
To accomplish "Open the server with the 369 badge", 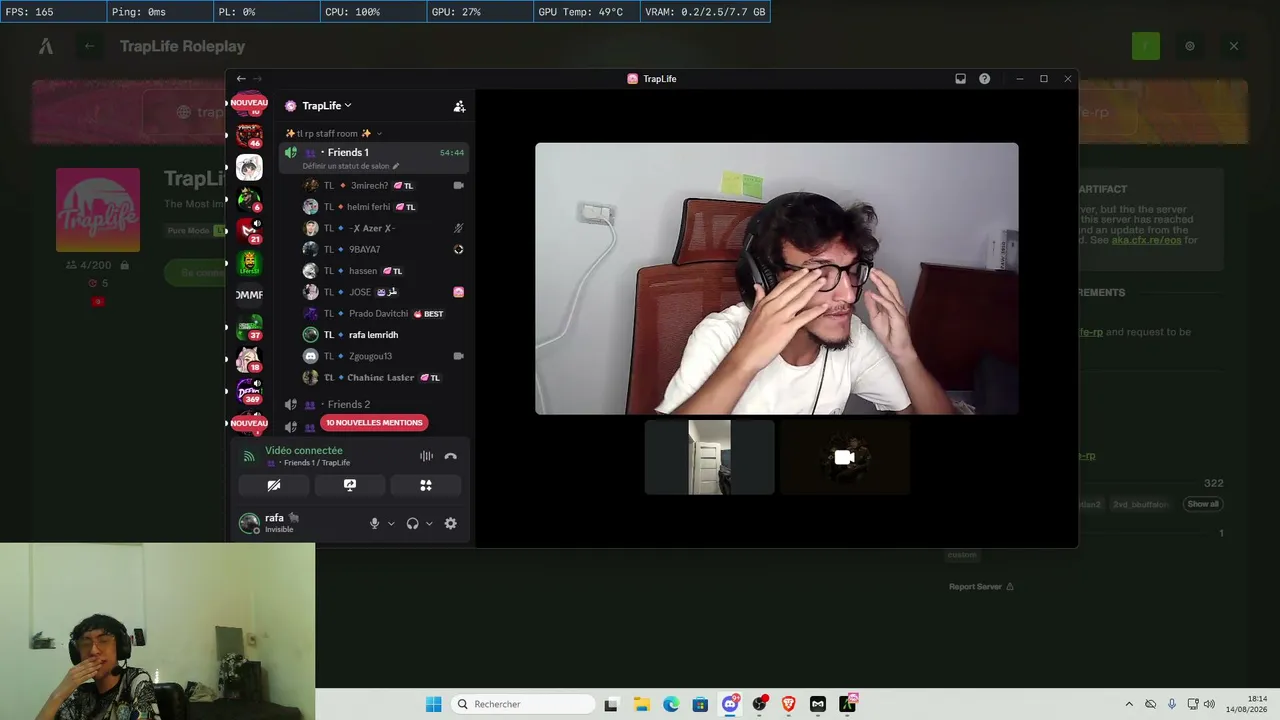I will click(x=249, y=391).
